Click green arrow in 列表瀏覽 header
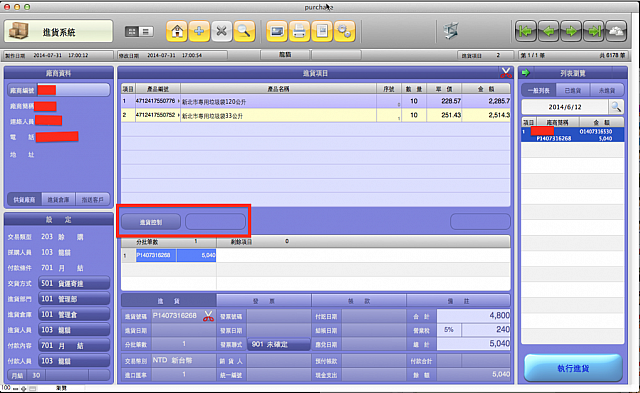640x393 pixels. (526, 73)
